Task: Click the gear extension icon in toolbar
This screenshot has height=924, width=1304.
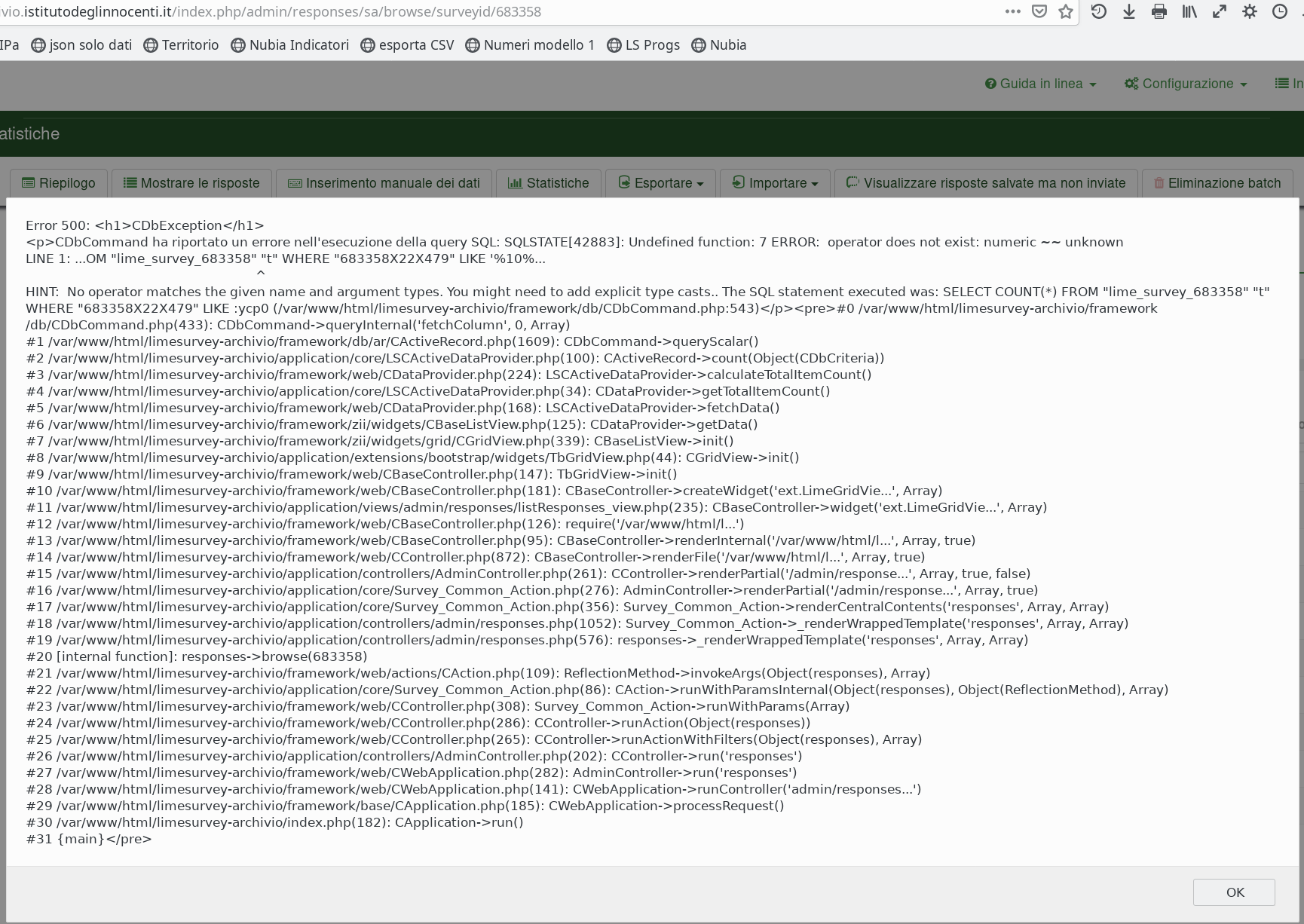Action: (x=1250, y=12)
